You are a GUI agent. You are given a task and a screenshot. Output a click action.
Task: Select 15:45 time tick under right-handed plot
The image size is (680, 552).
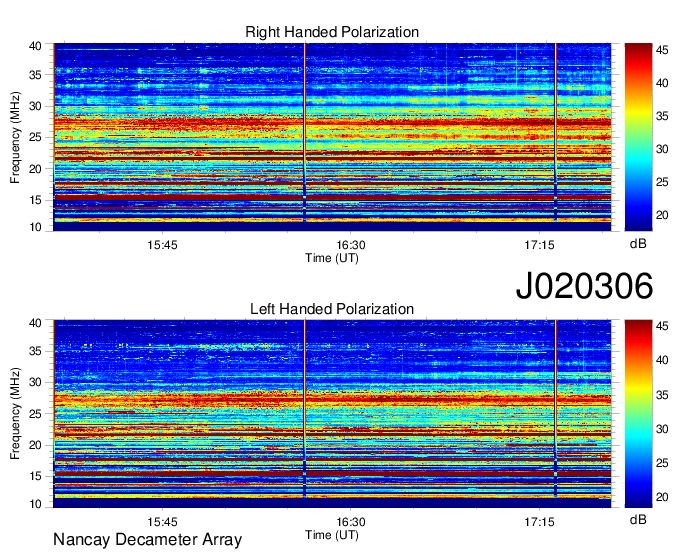(162, 245)
